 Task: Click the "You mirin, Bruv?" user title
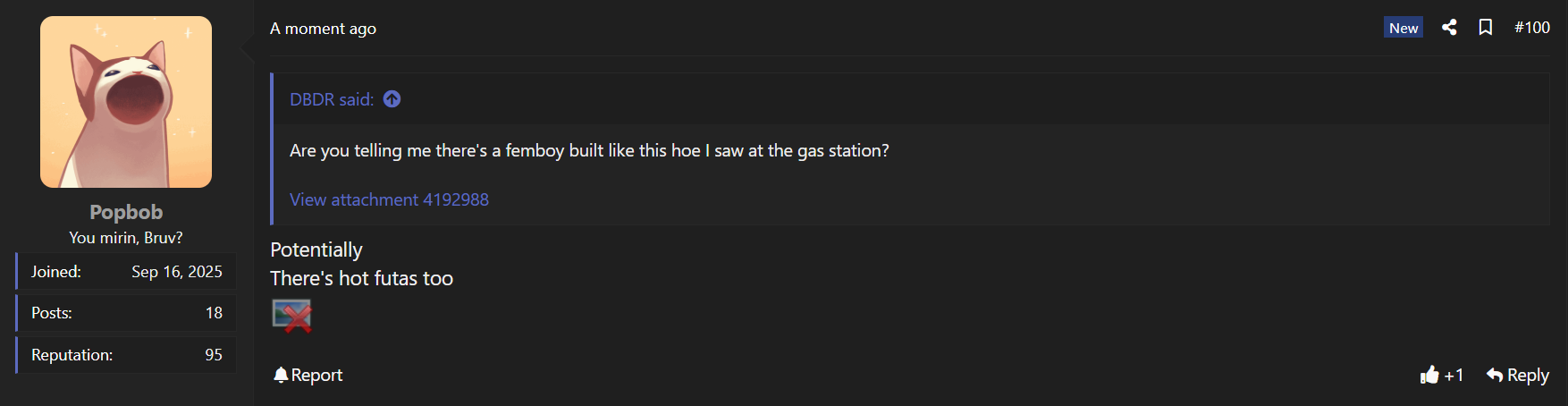[126, 238]
